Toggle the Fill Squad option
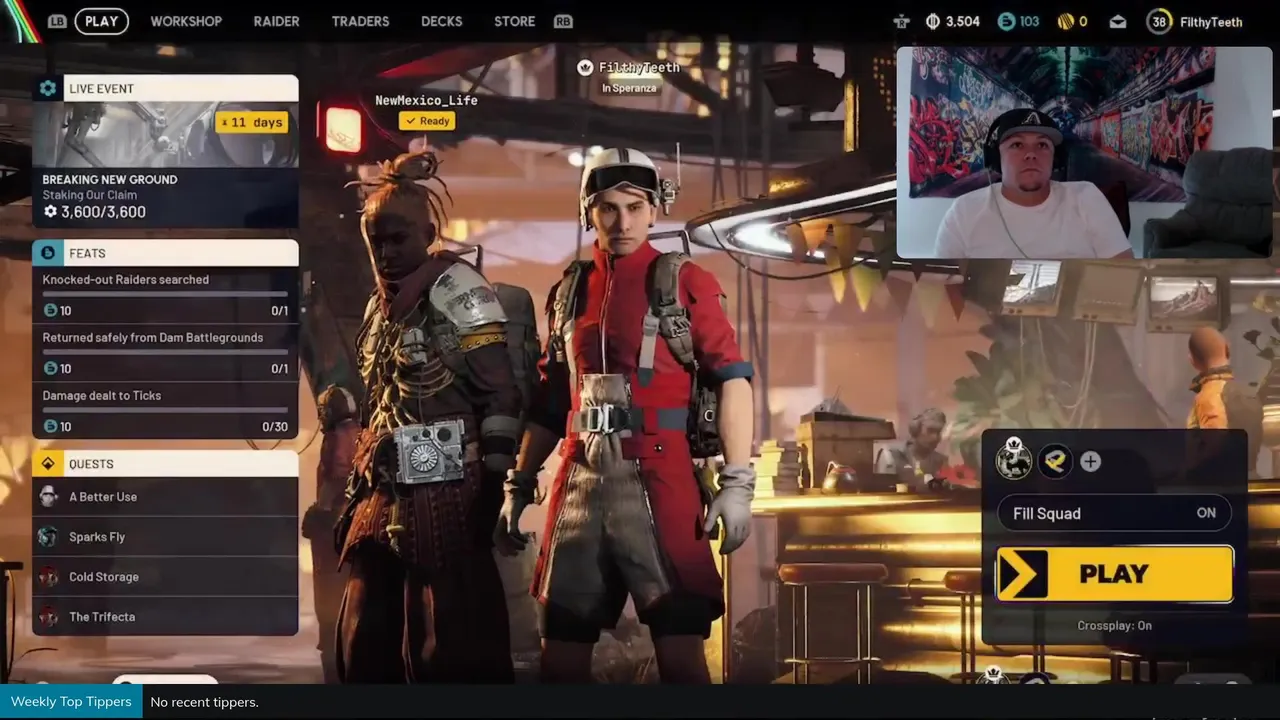The image size is (1280, 720). point(1115,513)
